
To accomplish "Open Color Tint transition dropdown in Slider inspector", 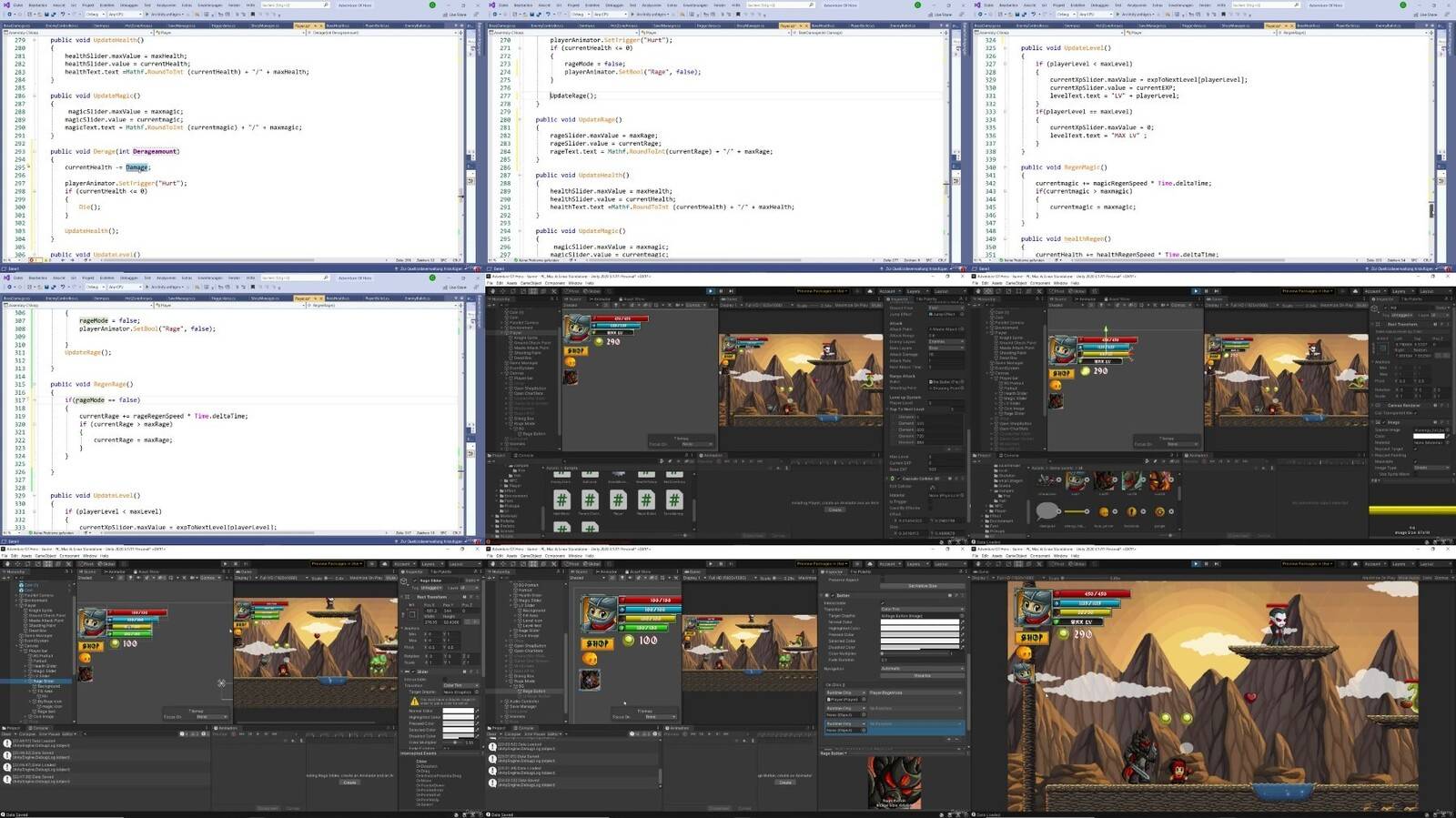I will click(461, 685).
